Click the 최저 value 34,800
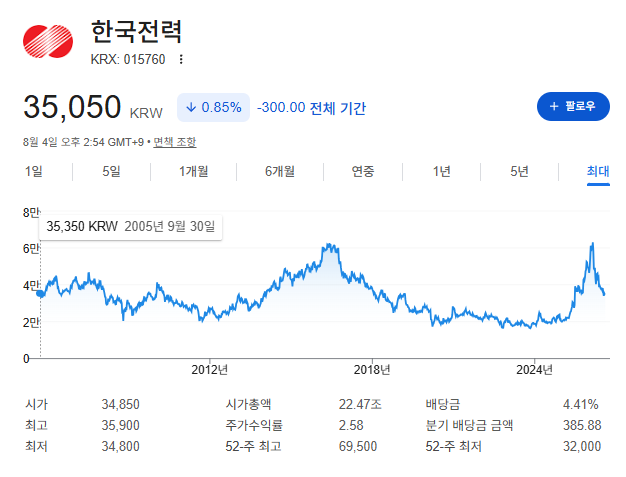 tap(121, 446)
